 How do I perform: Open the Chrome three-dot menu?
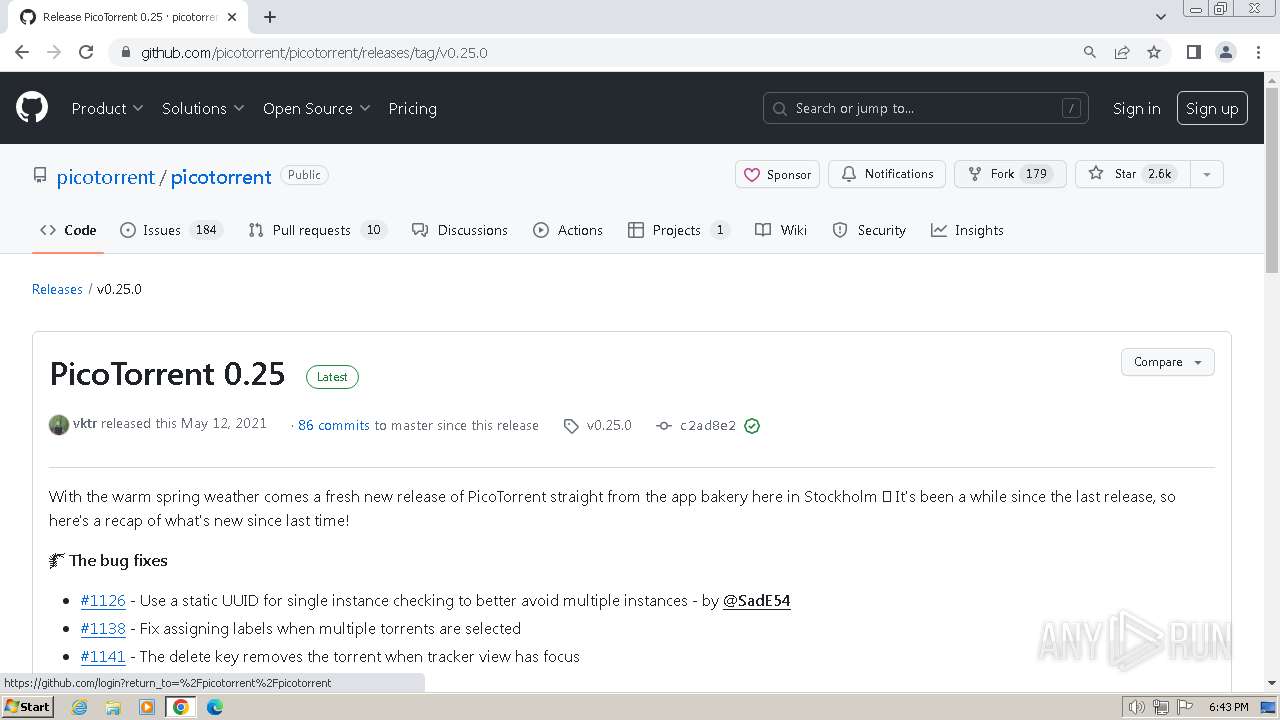pos(1258,52)
